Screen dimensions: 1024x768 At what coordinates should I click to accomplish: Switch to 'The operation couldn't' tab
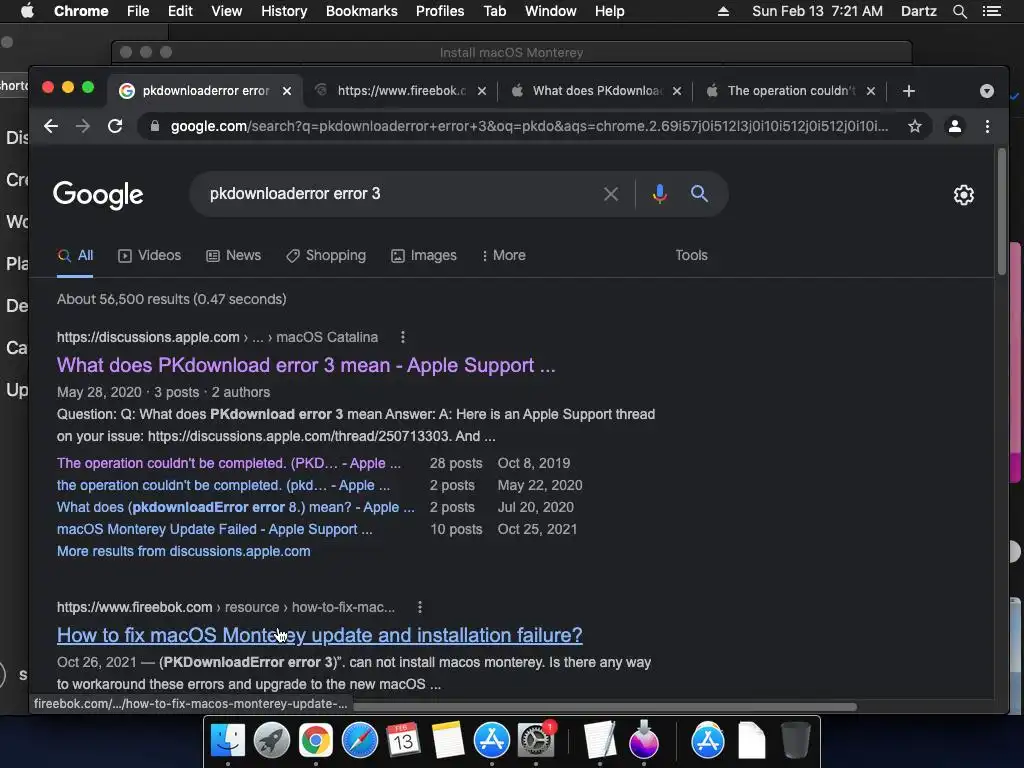790,91
